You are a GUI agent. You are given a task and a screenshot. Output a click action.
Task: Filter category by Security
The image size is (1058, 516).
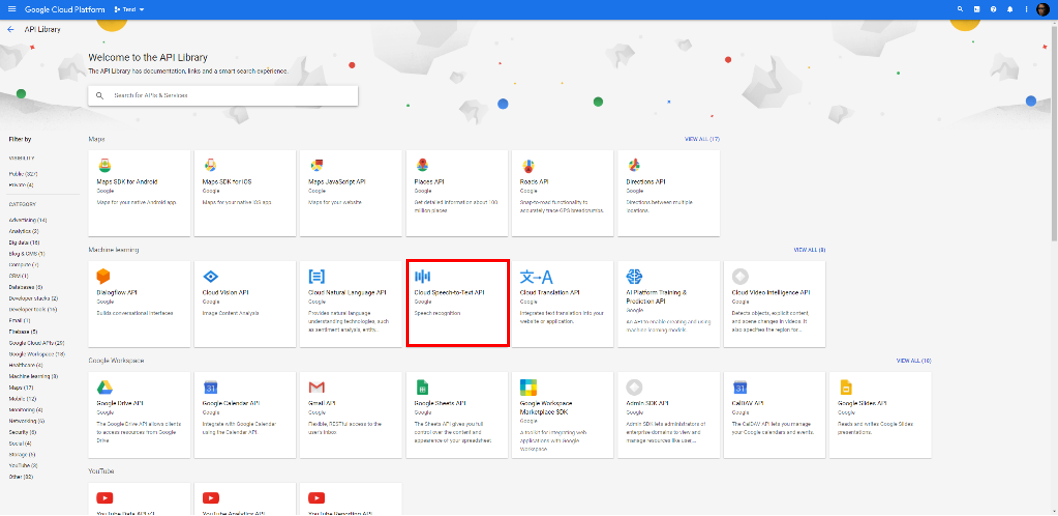click(x=22, y=432)
